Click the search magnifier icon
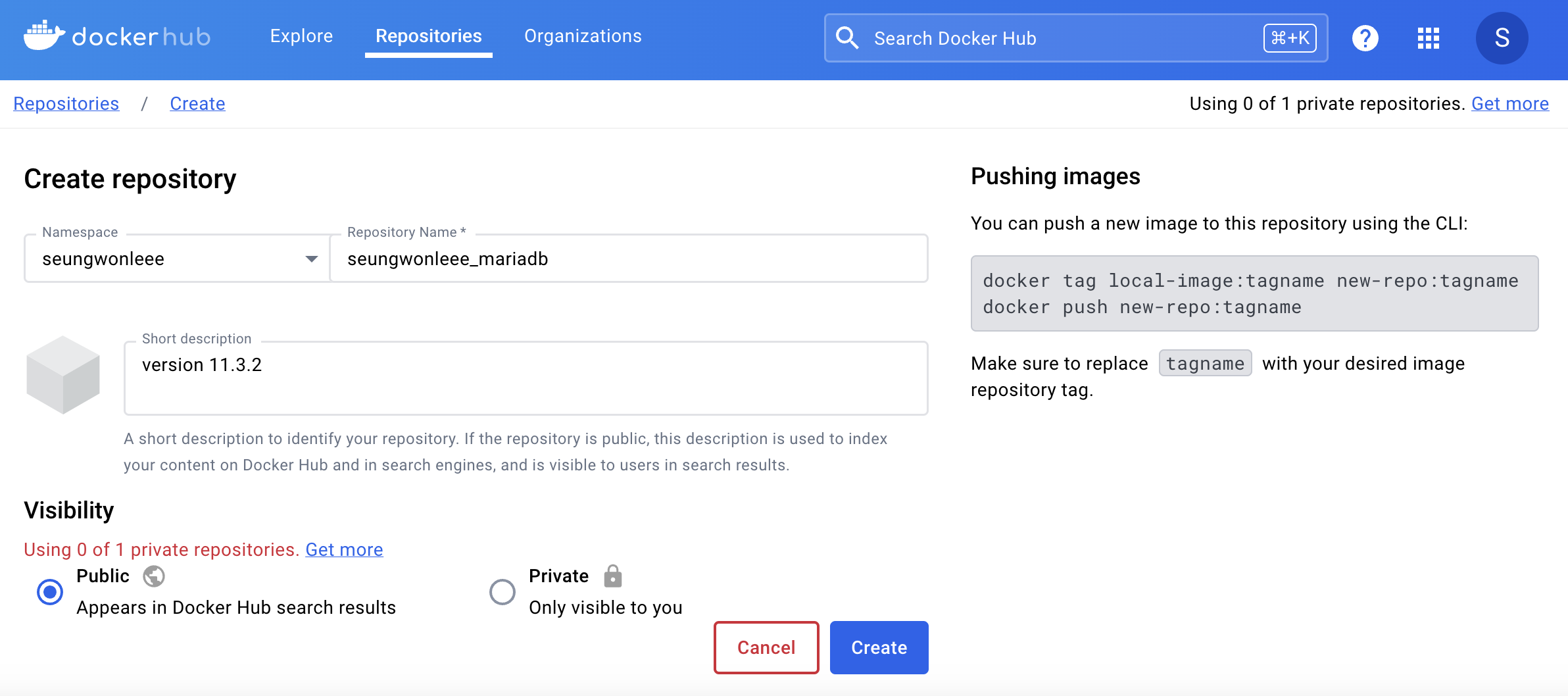Image resolution: width=1568 pixels, height=696 pixels. pyautogui.click(x=847, y=38)
